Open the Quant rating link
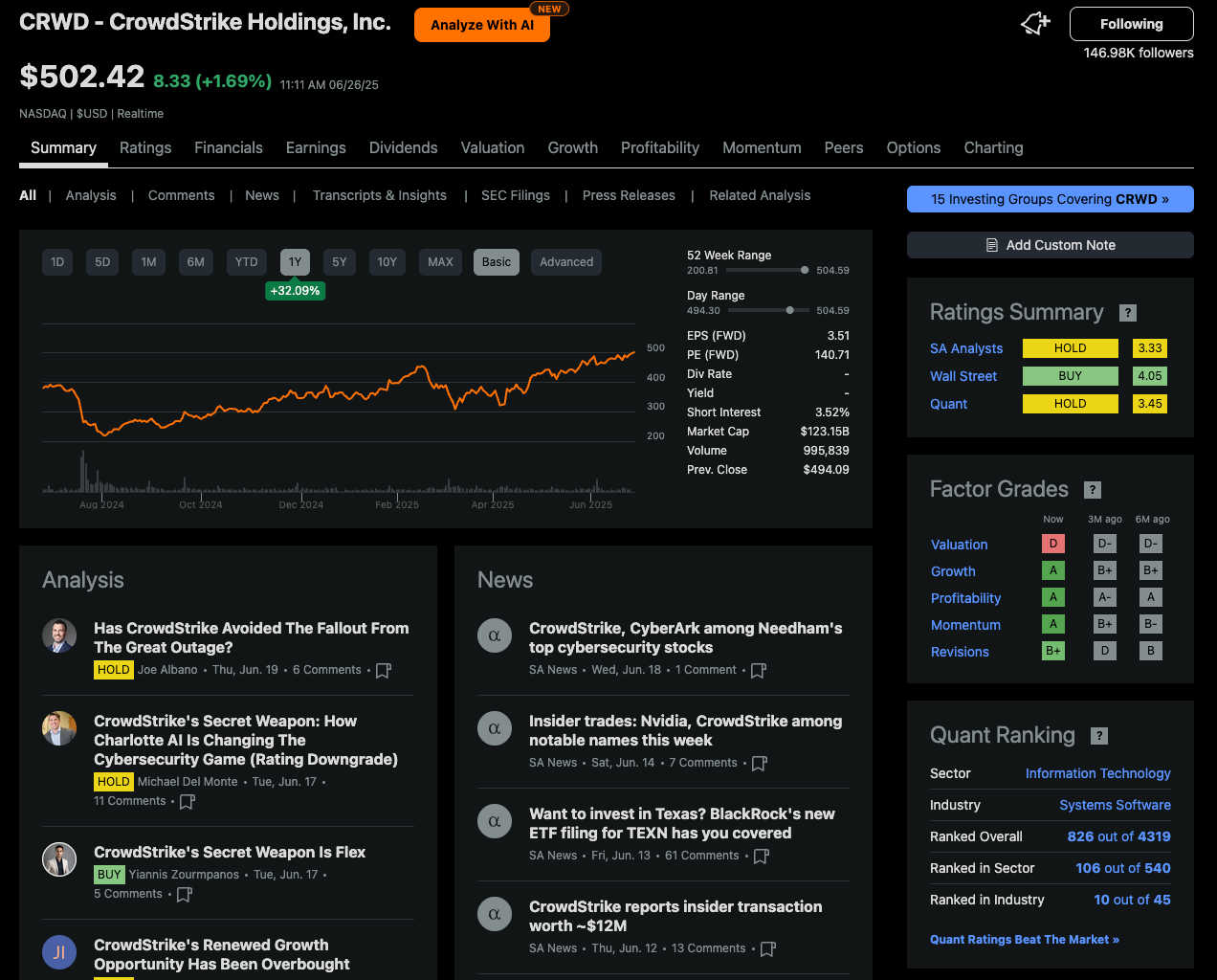Image resolution: width=1217 pixels, height=980 pixels. tap(948, 405)
